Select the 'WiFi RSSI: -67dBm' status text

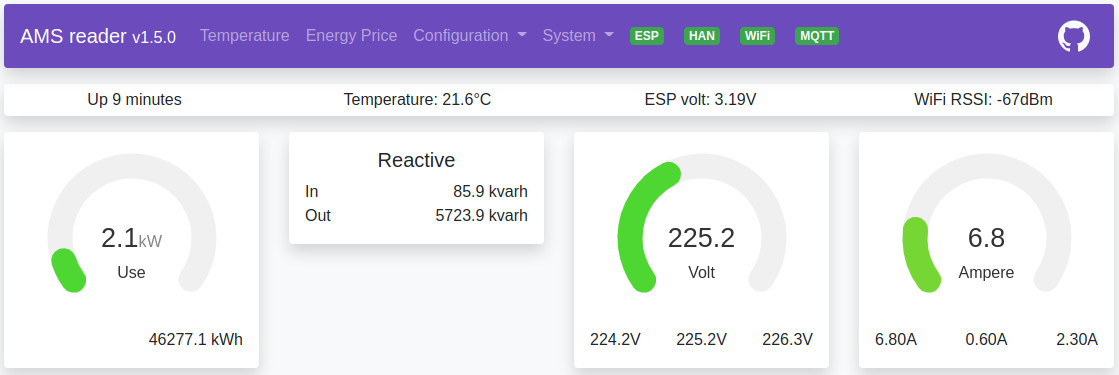[983, 100]
